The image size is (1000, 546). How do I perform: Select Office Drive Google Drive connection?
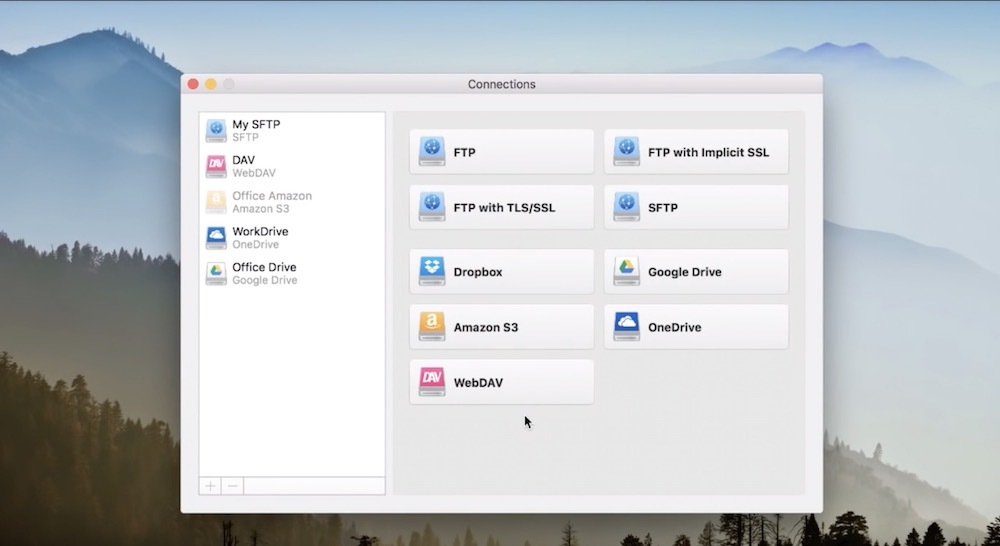pos(264,273)
